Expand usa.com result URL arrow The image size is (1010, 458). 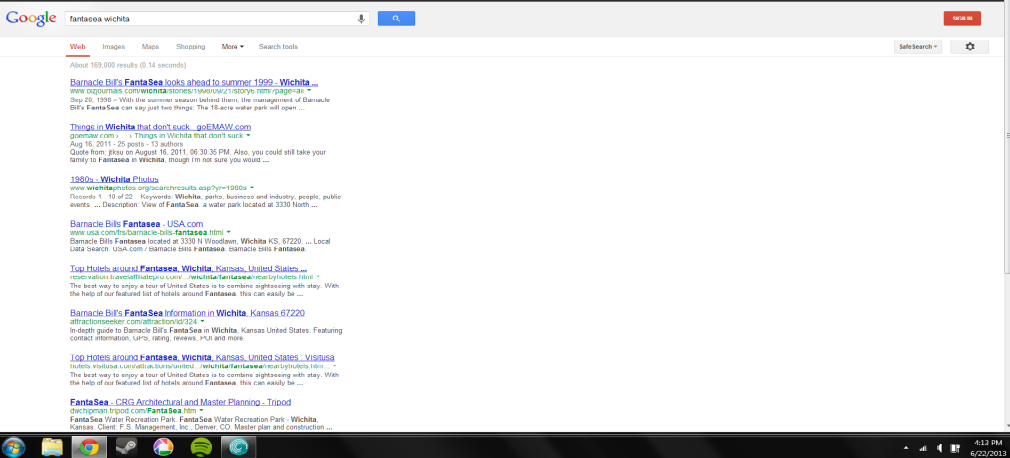229,232
